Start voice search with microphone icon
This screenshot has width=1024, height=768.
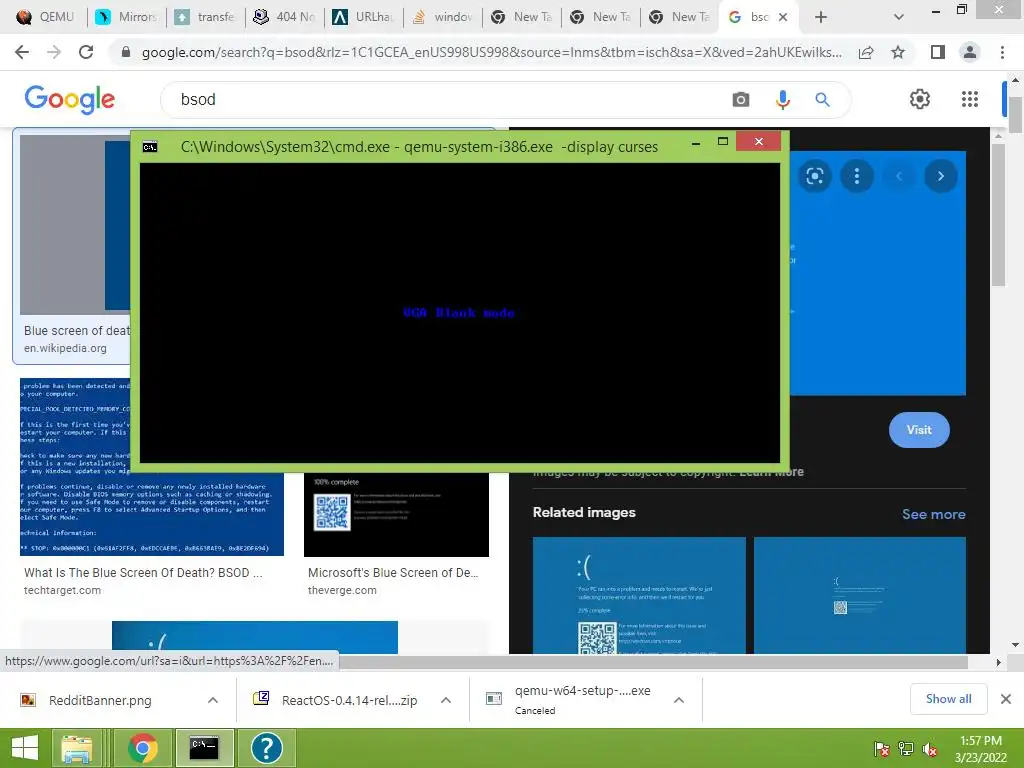point(782,99)
